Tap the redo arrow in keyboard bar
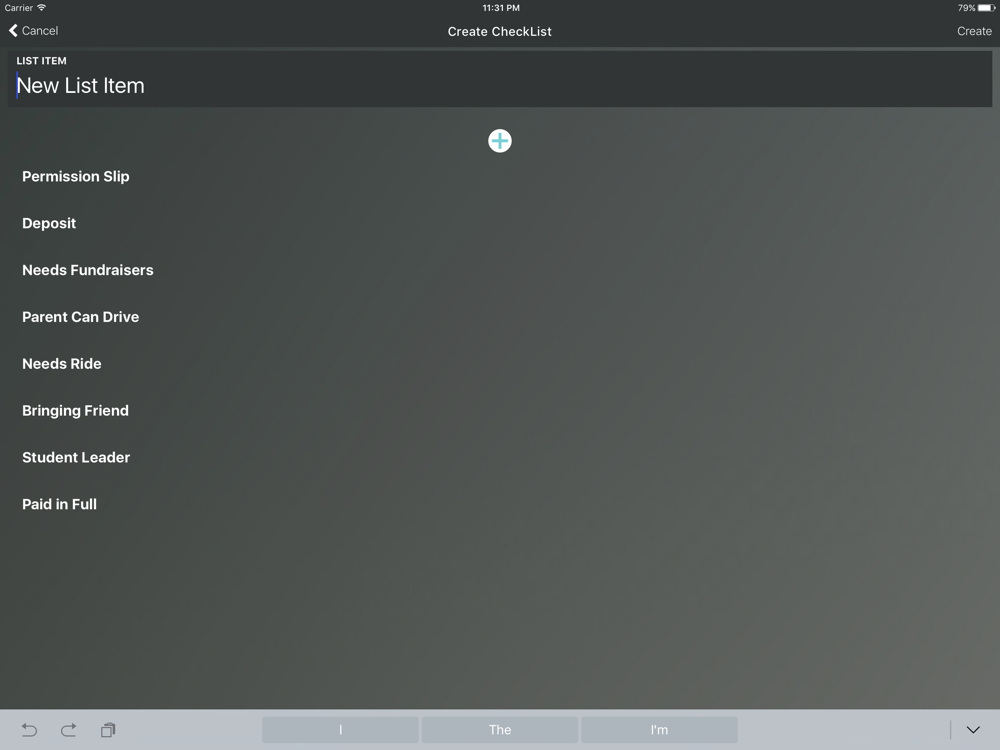Viewport: 1000px width, 750px height. coord(69,730)
